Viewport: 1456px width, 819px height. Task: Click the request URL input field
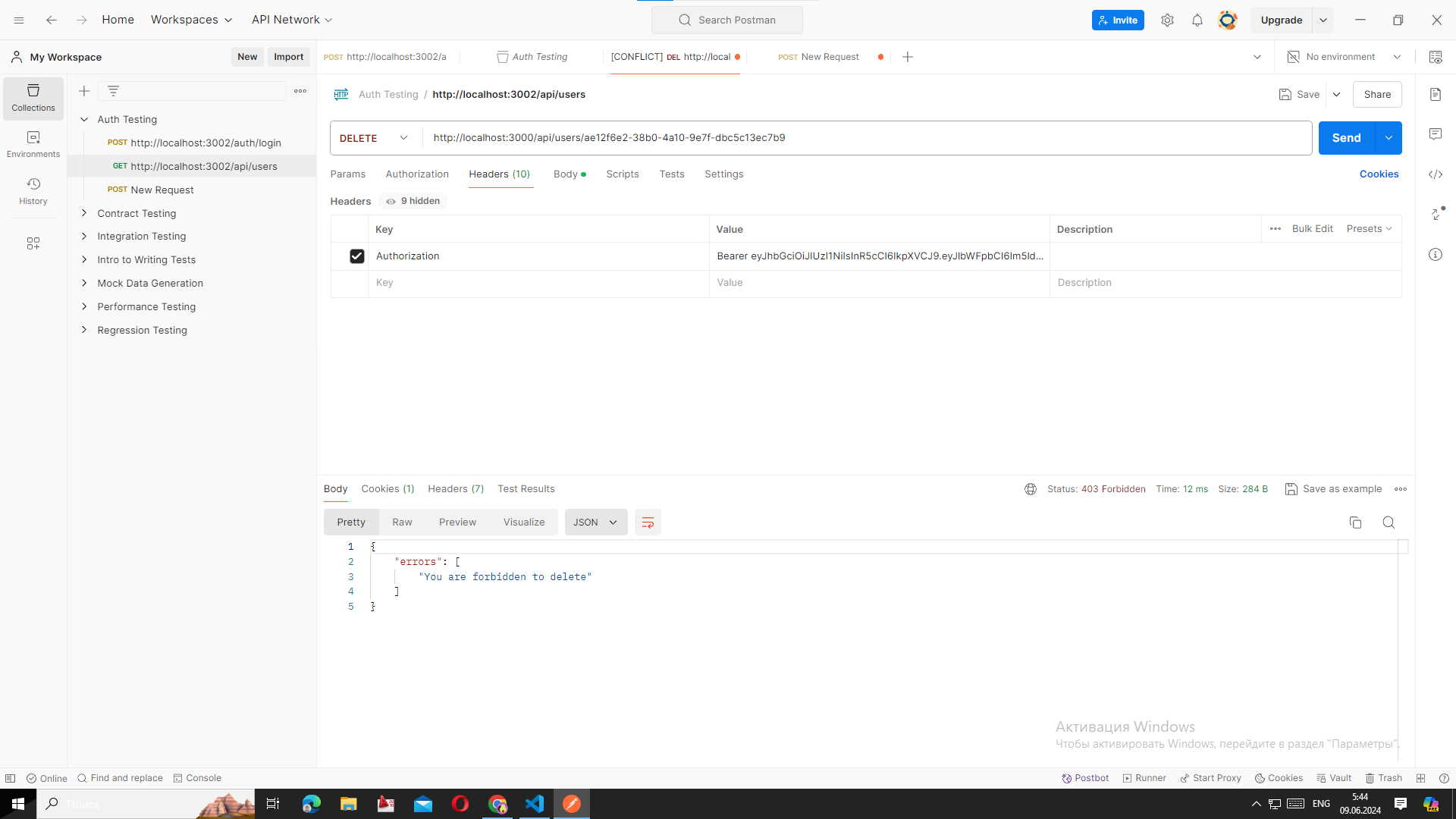point(758,138)
